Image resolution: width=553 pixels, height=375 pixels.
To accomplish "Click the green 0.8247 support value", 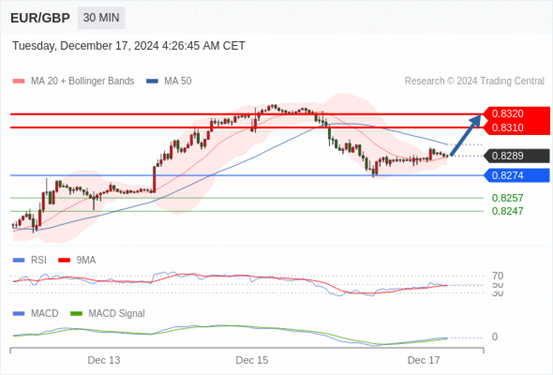I will pos(508,211).
